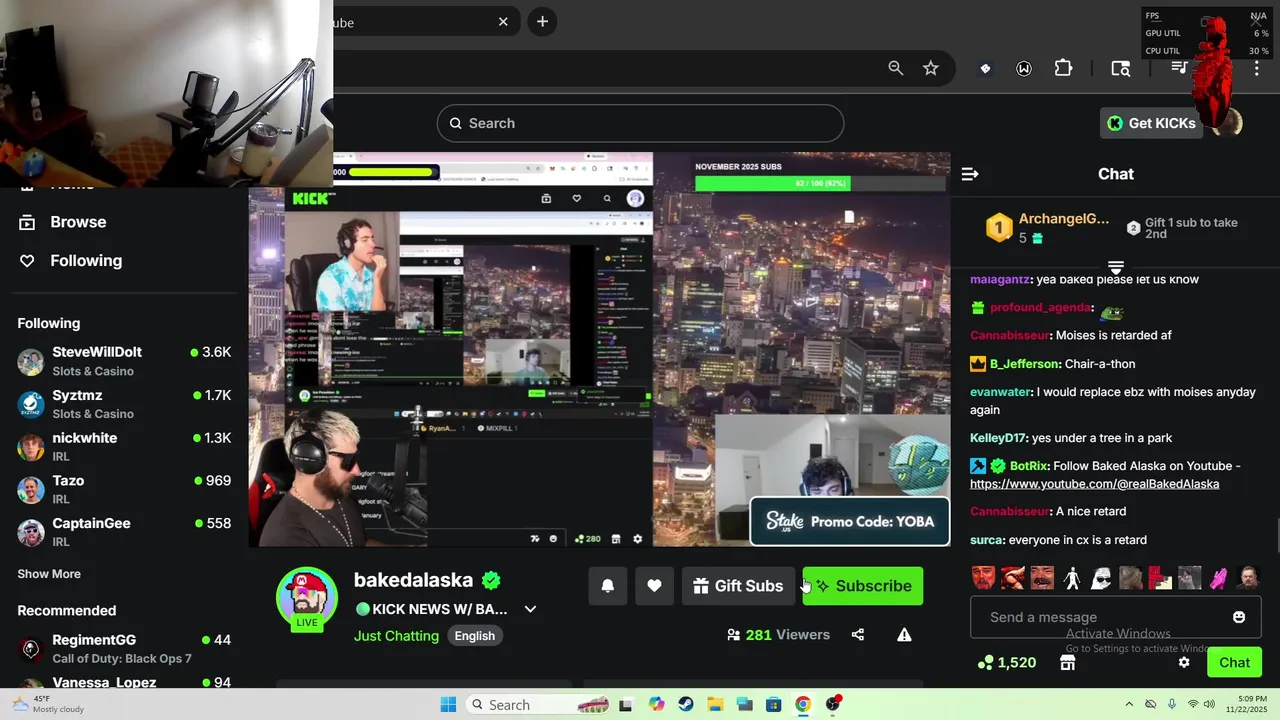Click the English language tag
Image resolution: width=1280 pixels, height=720 pixels.
pyautogui.click(x=475, y=636)
